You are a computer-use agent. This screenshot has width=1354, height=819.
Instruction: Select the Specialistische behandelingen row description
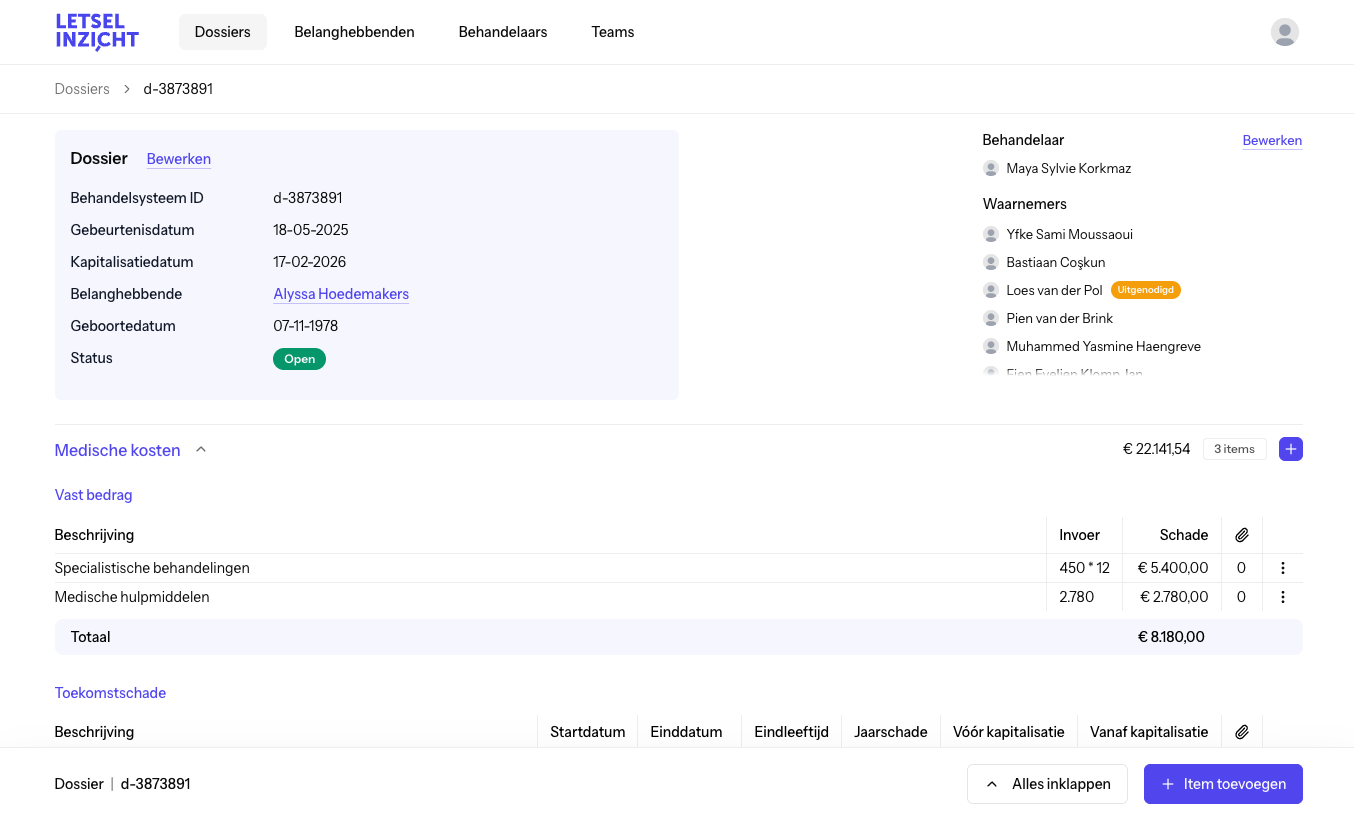[152, 568]
